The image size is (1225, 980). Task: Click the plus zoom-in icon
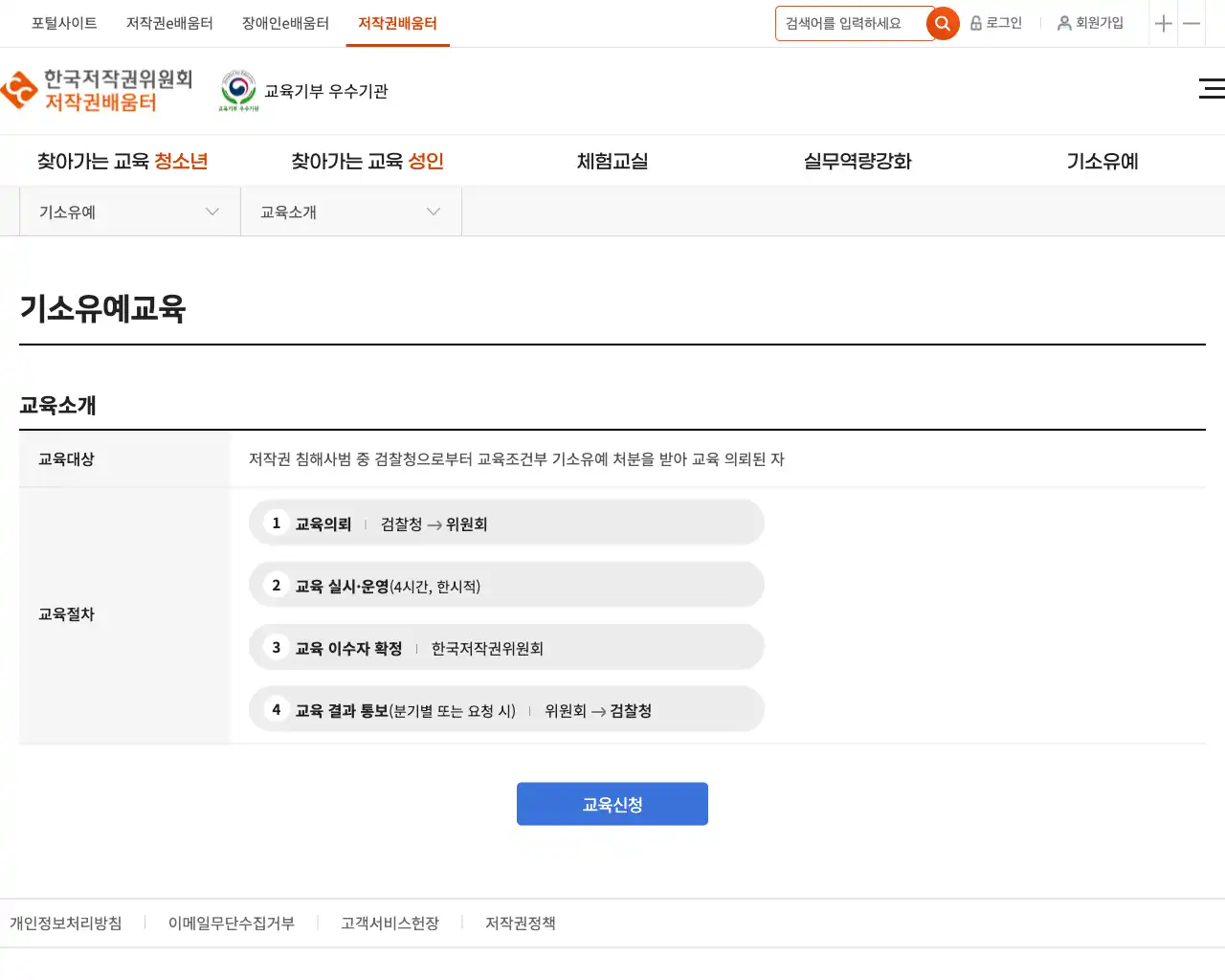click(x=1163, y=24)
